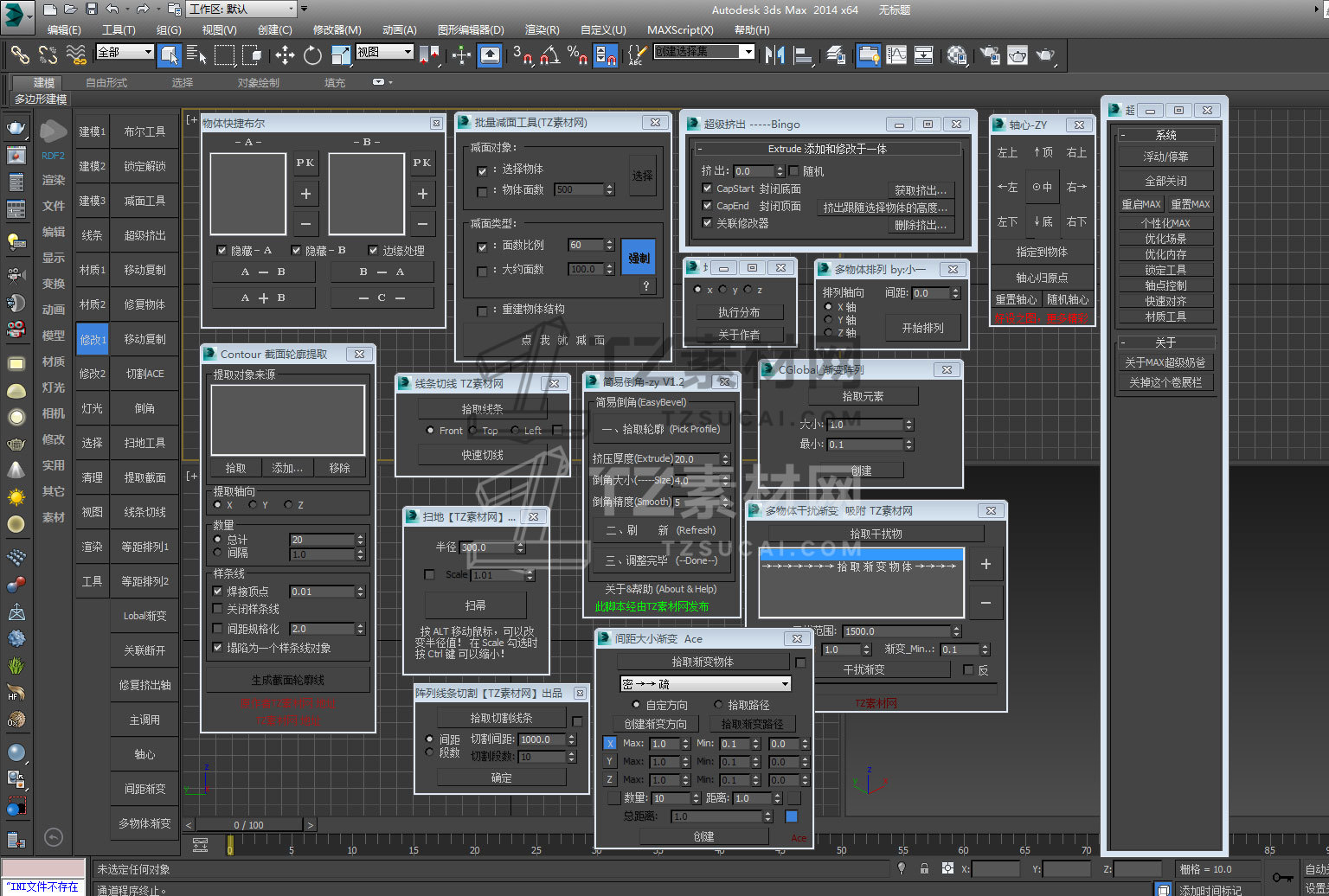Toggle the Angle Snap icon
The height and width of the screenshot is (896, 1329).
tap(549, 54)
